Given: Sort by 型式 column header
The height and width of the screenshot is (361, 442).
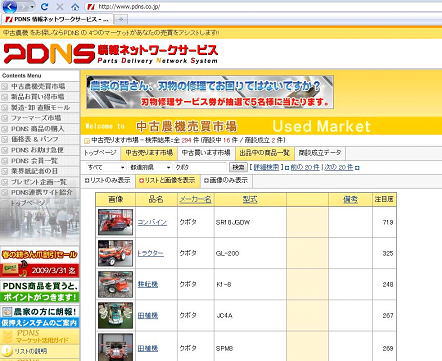Looking at the screenshot, I should coord(250,199).
